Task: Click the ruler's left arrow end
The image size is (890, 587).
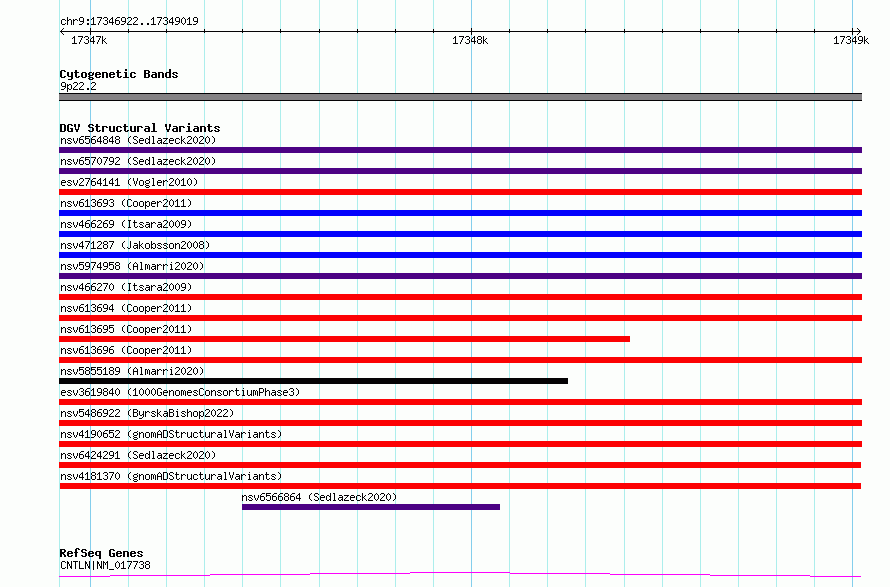Action: click(62, 32)
